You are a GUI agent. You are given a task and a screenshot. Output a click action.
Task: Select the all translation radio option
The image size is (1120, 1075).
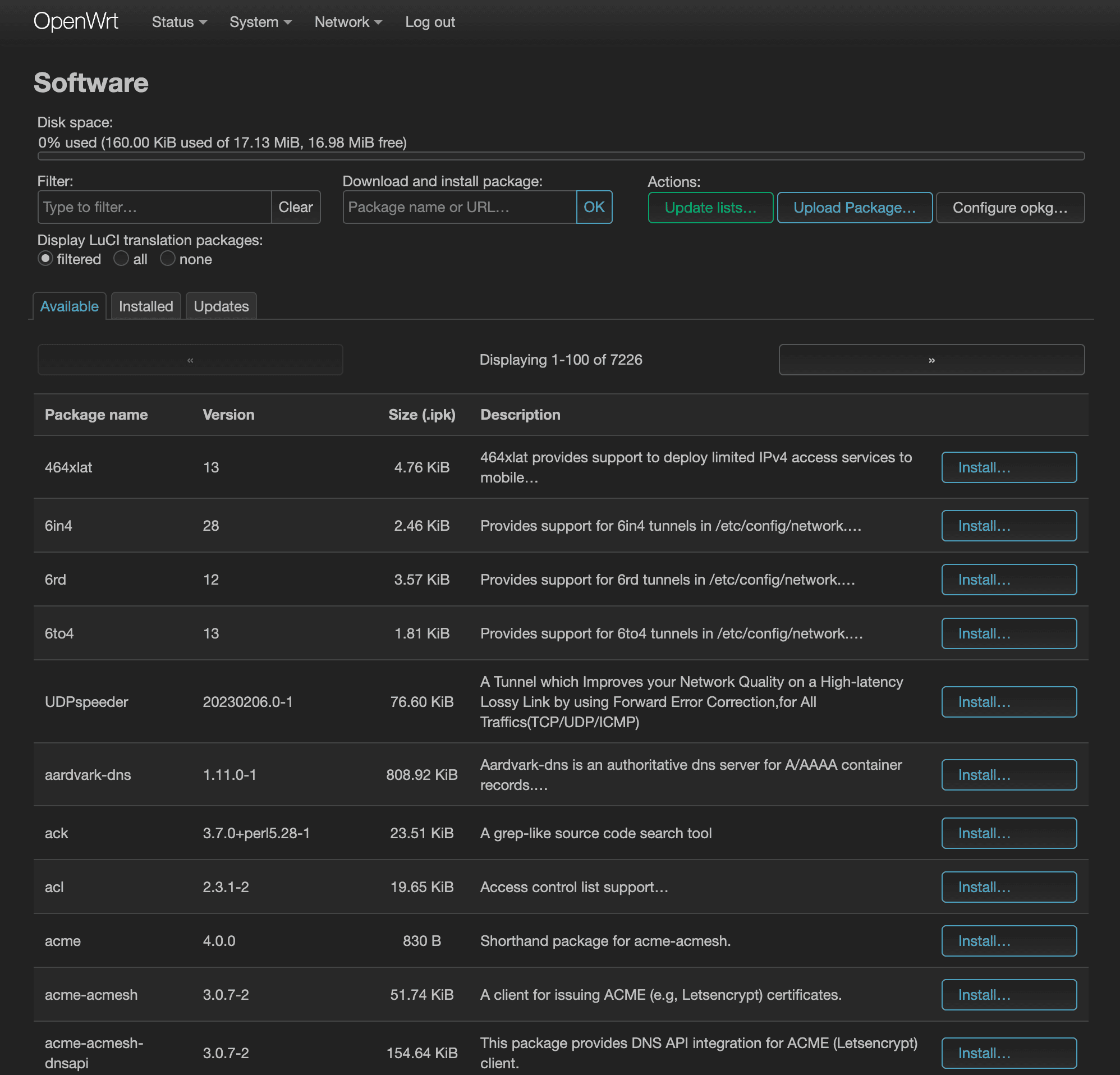[121, 258]
